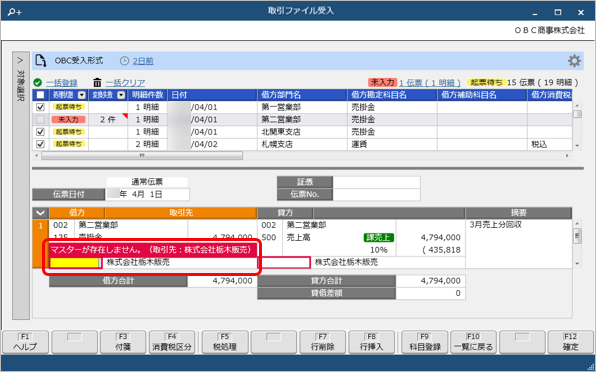Viewport: 596px width, 372px height.
Task: Click the 日付 column header
Action: 212,95
